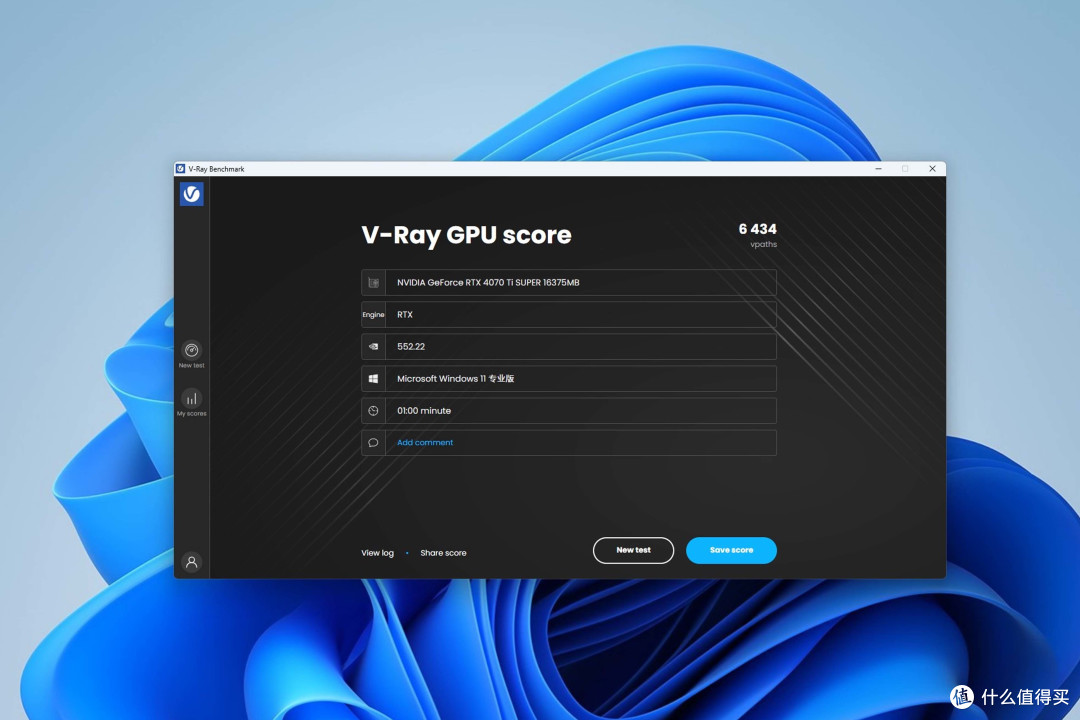Click the V-Ray GPU score heading
Viewport: 1080px width, 720px height.
pos(466,236)
